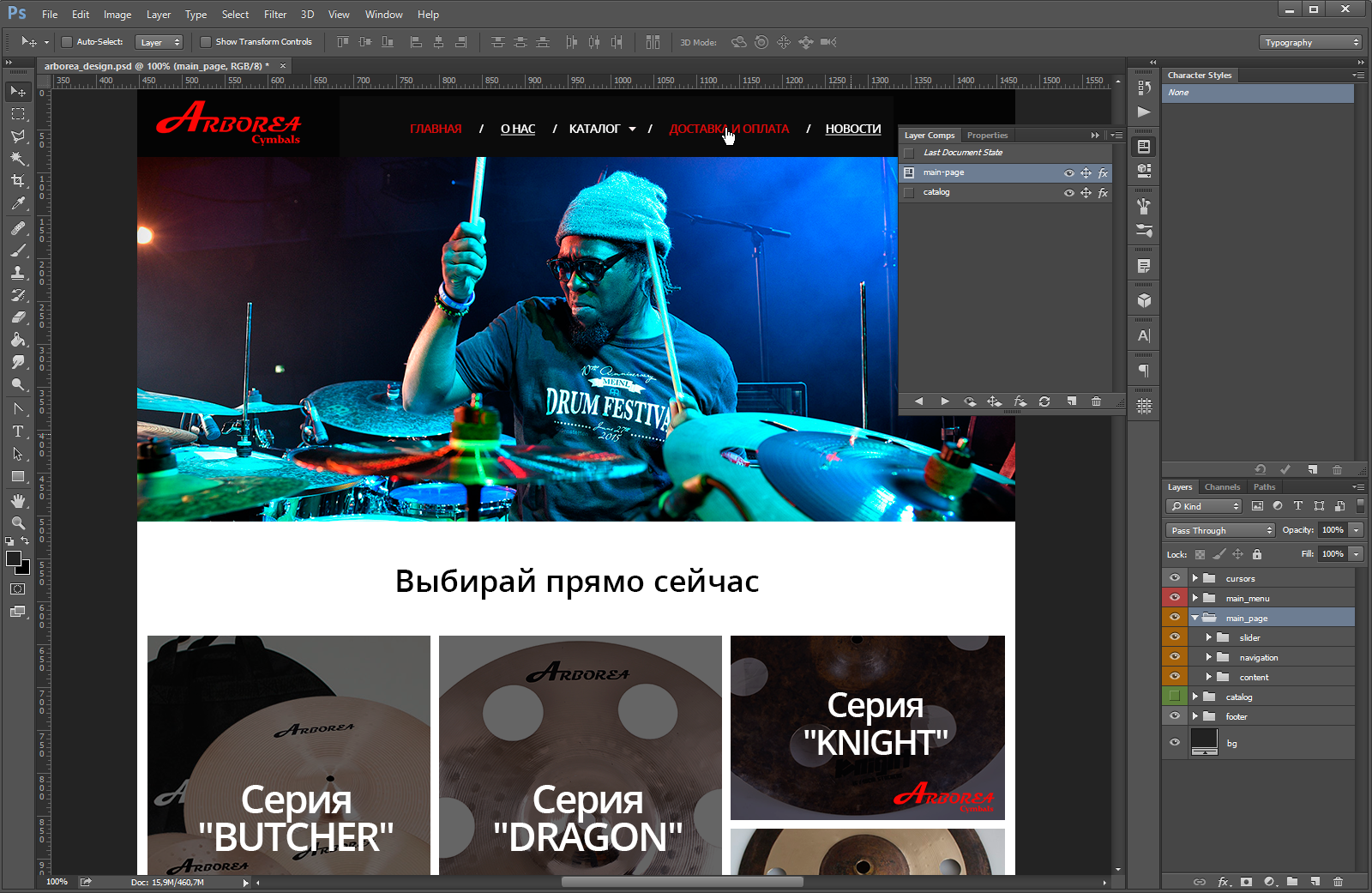Delete layer comp trash icon
This screenshot has height=893, width=1372.
[1096, 401]
